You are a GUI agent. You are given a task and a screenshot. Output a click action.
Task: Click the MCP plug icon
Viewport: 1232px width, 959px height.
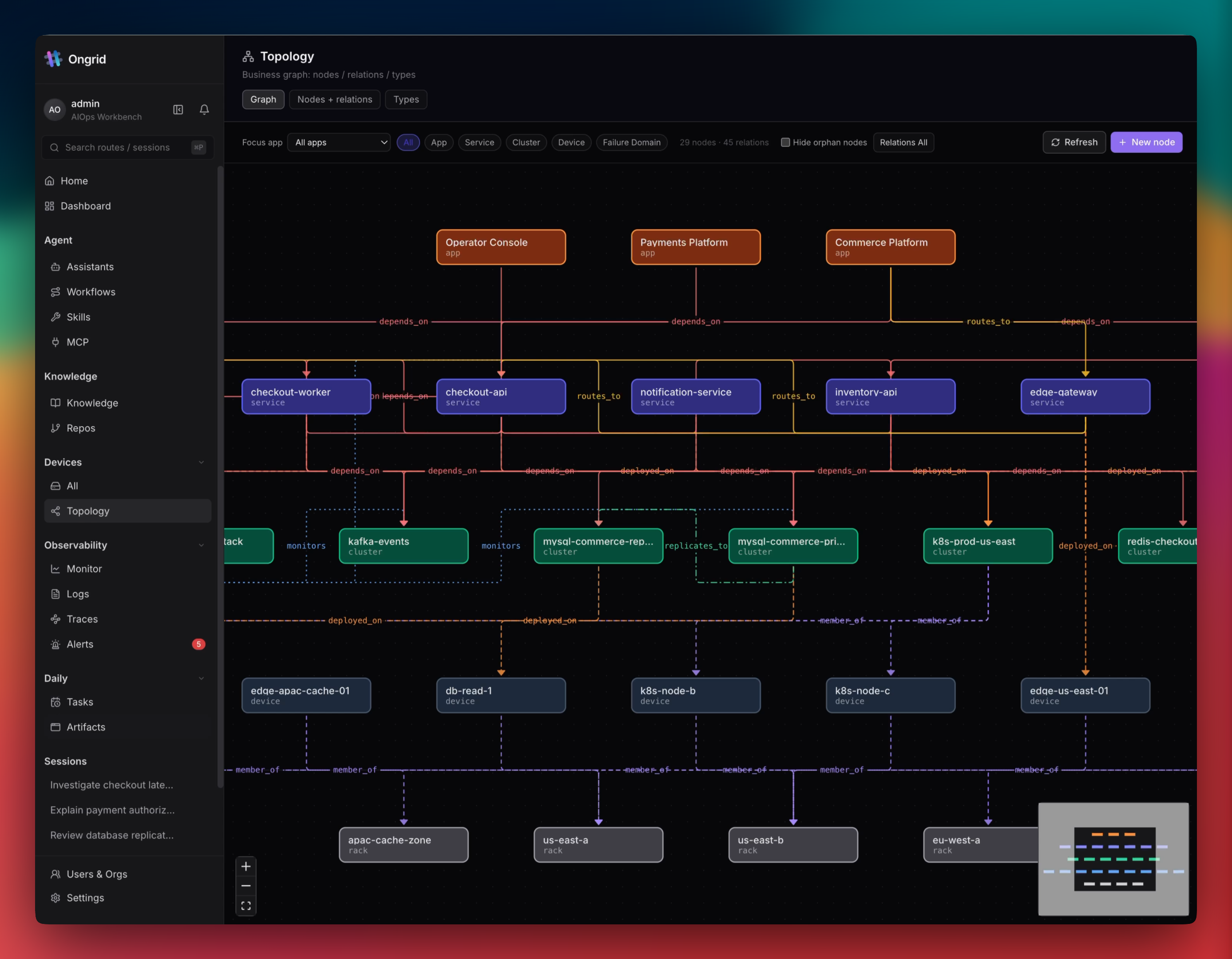pyautogui.click(x=55, y=342)
